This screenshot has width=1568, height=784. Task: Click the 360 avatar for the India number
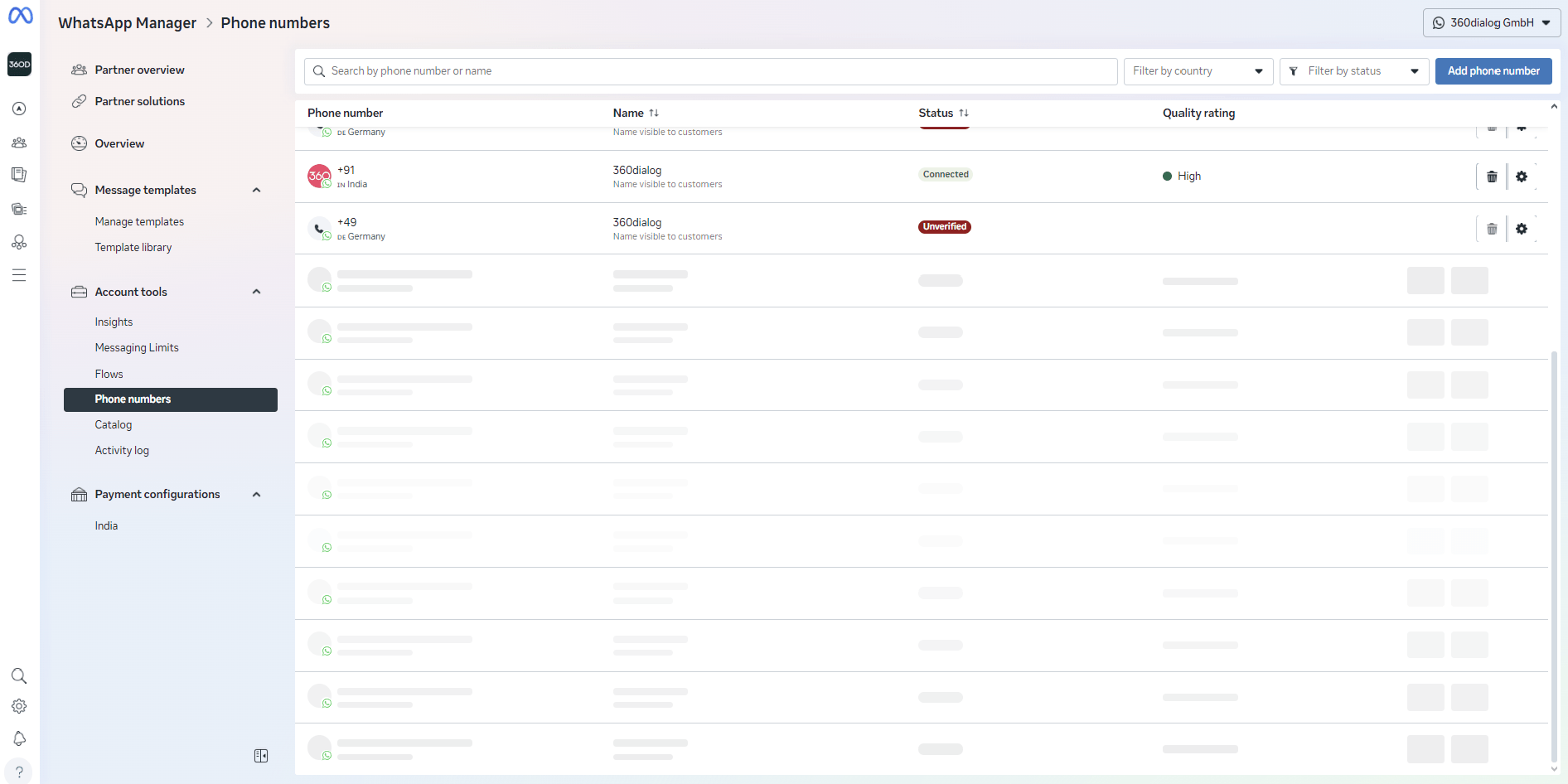(x=319, y=176)
